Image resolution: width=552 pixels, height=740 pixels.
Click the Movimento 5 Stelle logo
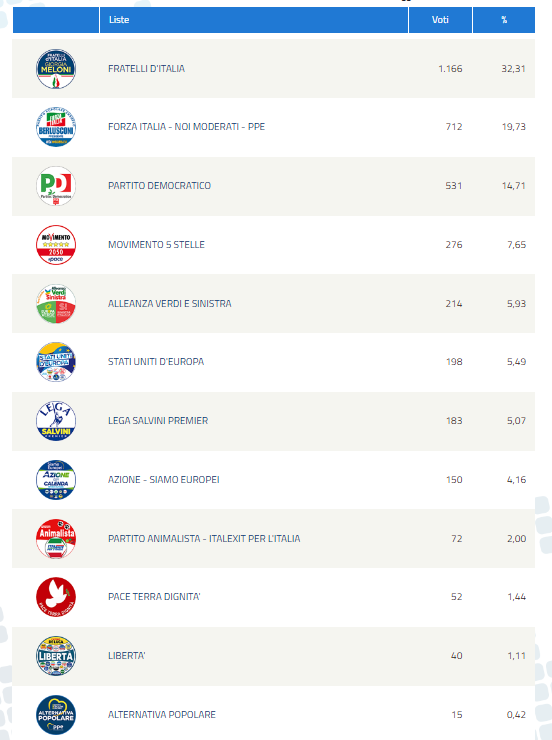click(56, 245)
